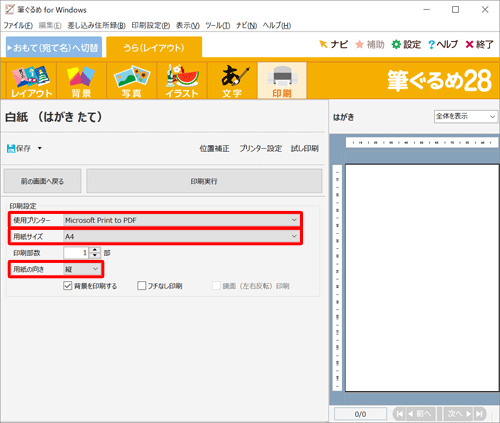Click the 印刷部数 number field
The height and width of the screenshot is (423, 500).
tap(77, 253)
